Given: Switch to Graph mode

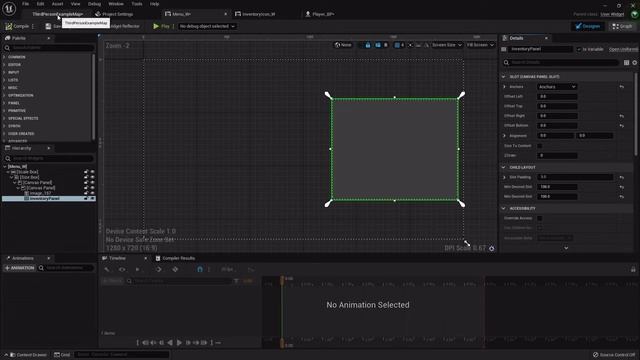Looking at the screenshot, I should coord(622,26).
